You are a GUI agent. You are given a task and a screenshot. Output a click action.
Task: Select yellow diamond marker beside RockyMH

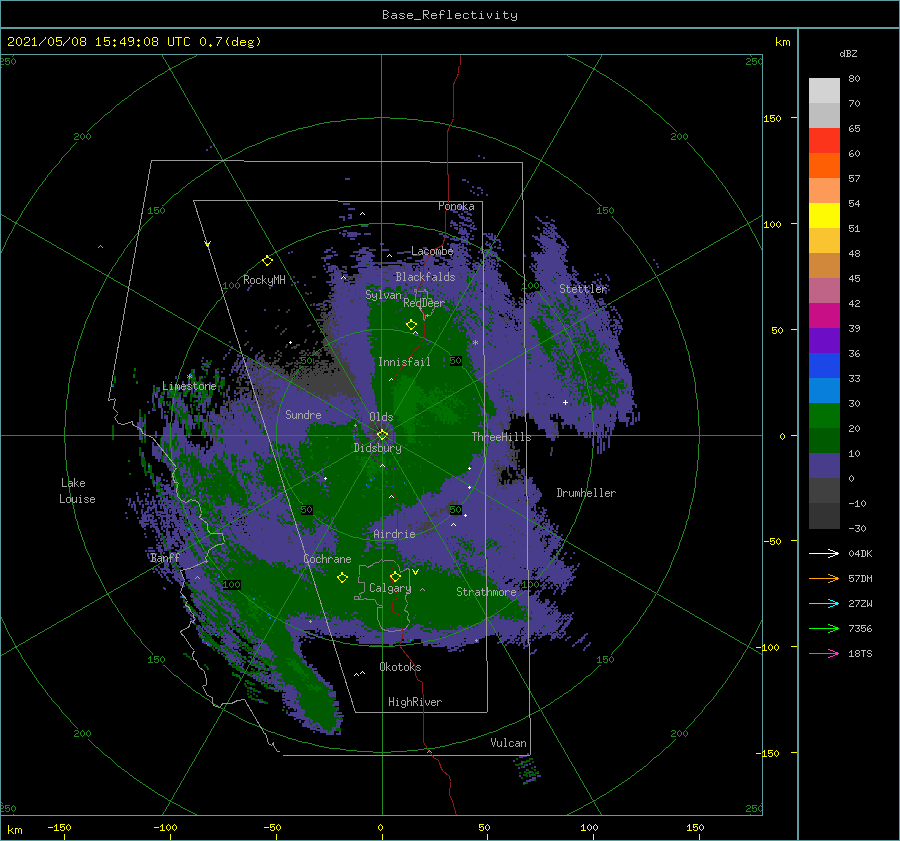pyautogui.click(x=267, y=261)
